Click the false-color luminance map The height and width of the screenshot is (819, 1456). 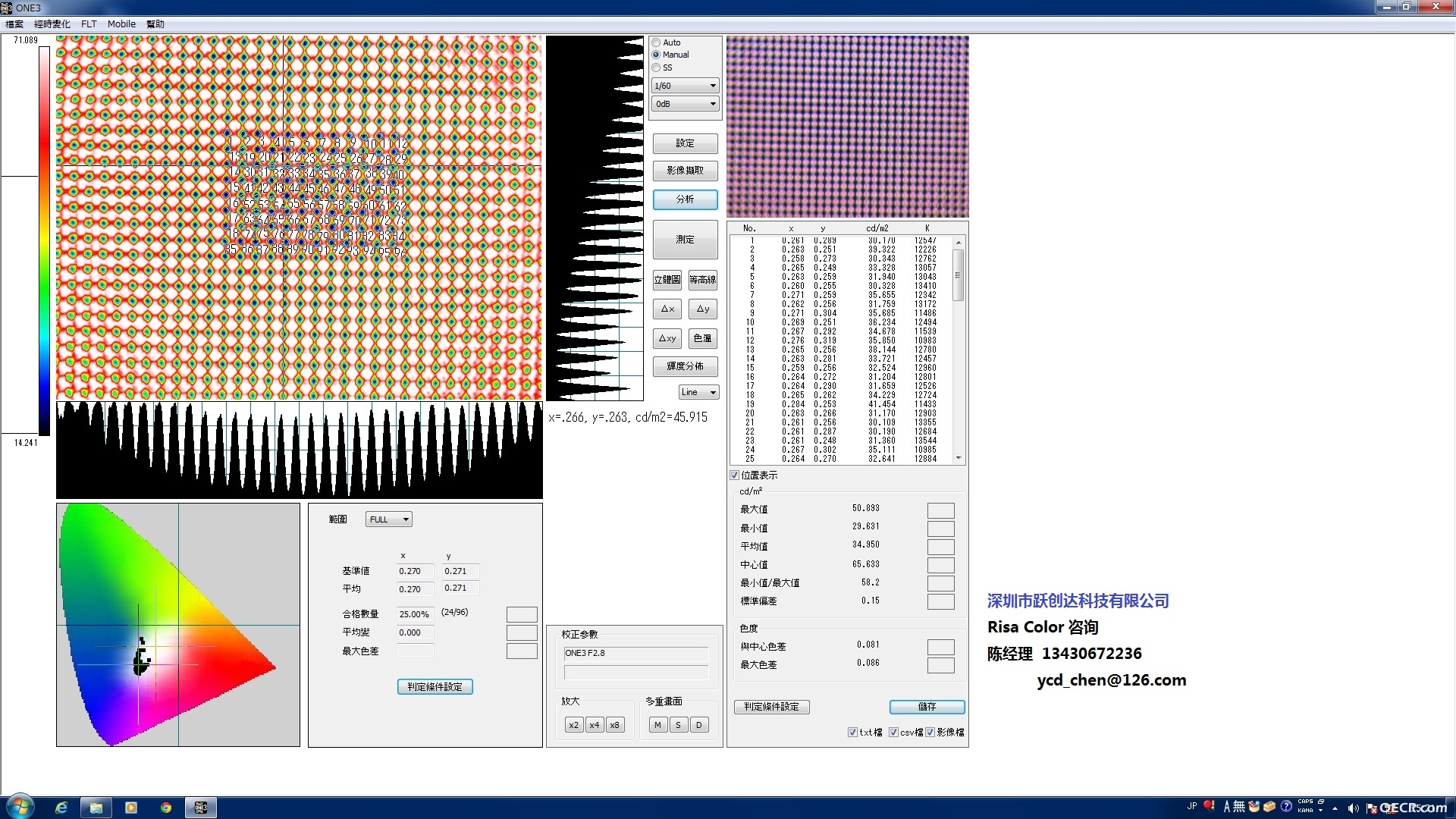(x=299, y=218)
